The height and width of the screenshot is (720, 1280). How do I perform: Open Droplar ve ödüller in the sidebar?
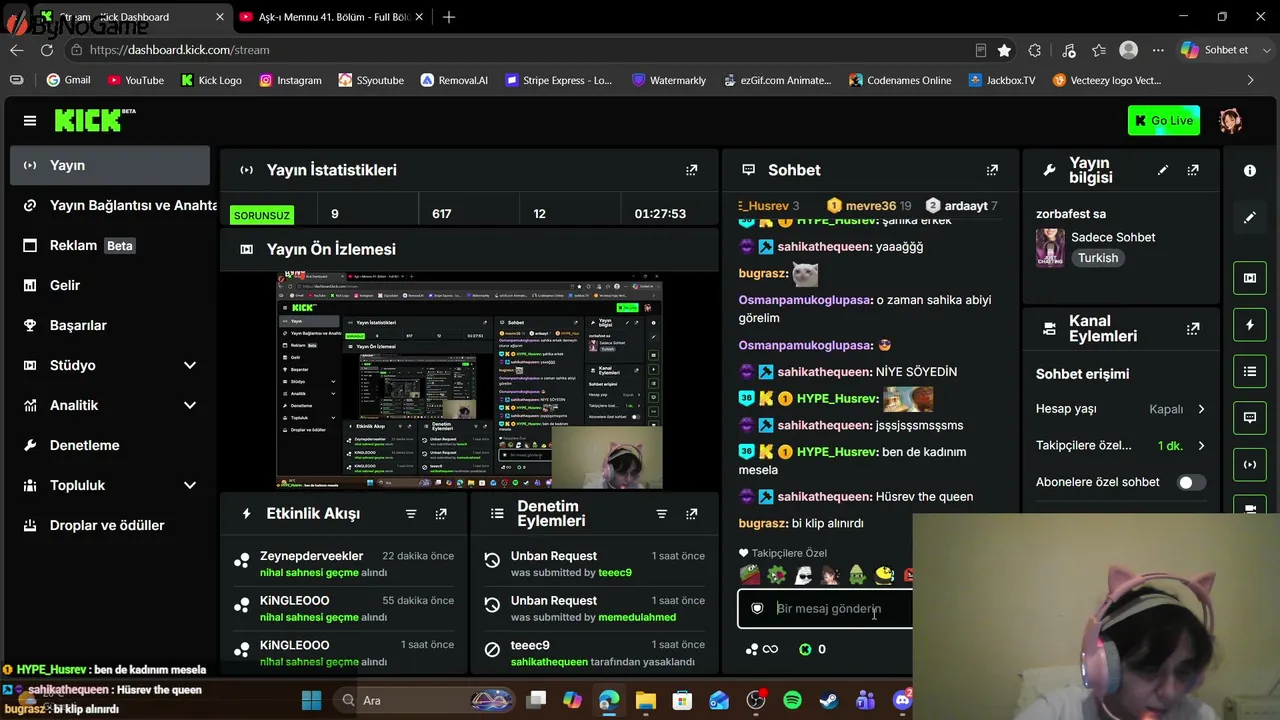tap(110, 525)
